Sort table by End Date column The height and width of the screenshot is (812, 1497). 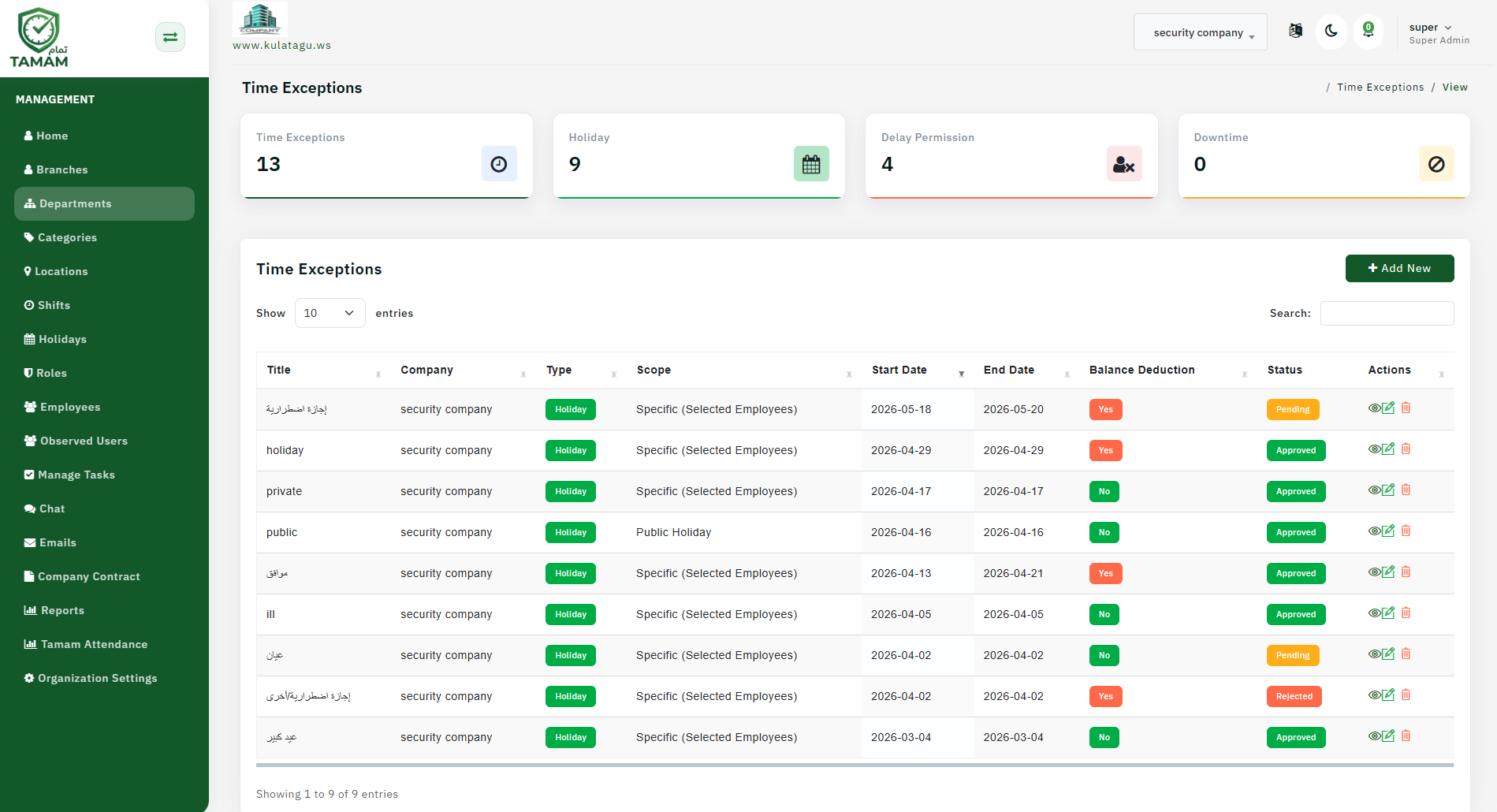coord(1027,371)
